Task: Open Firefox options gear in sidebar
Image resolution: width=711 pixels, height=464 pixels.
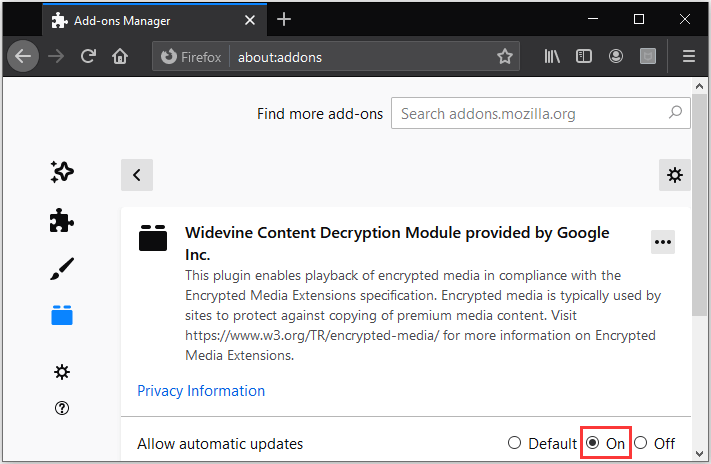Action: (x=62, y=372)
